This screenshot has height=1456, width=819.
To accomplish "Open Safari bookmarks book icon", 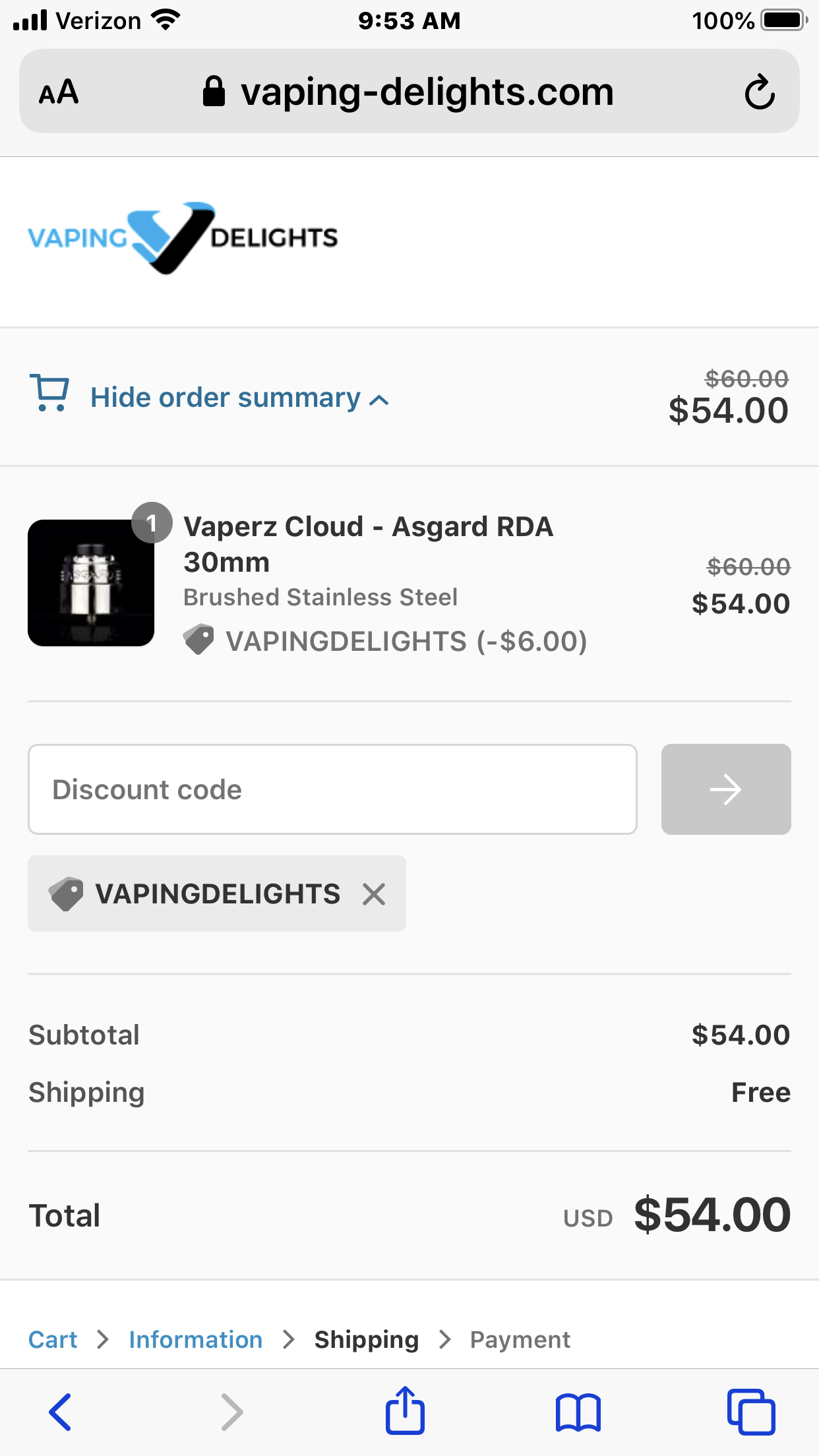I will pyautogui.click(x=578, y=1412).
